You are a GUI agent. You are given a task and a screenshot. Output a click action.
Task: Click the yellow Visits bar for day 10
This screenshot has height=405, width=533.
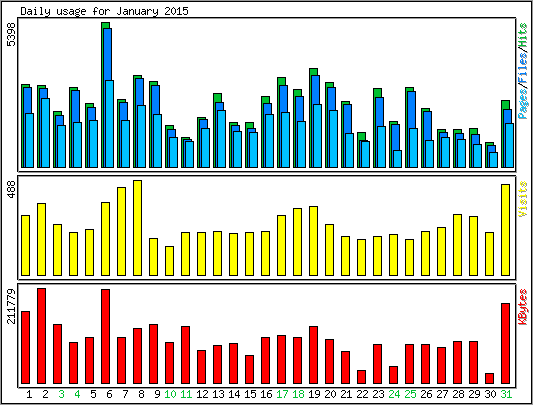[169, 261]
